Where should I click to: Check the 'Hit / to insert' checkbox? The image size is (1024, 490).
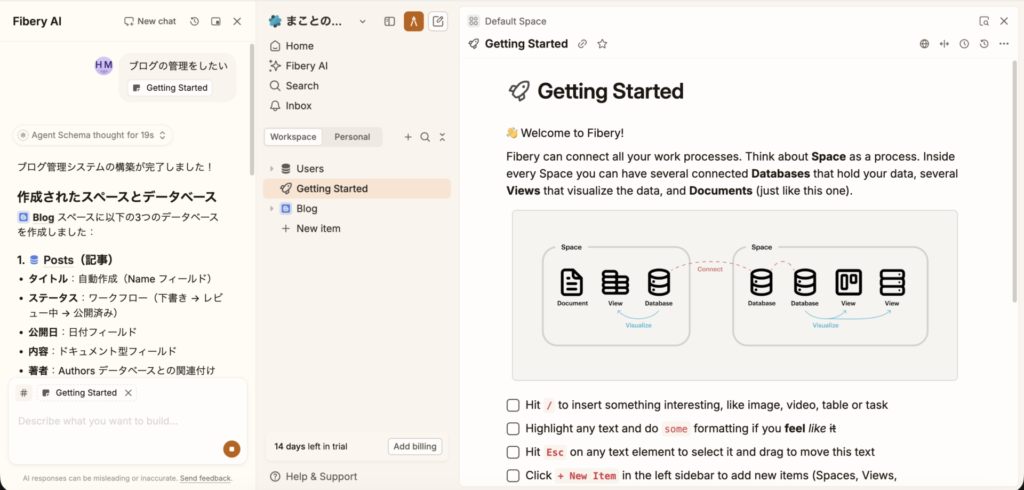513,405
